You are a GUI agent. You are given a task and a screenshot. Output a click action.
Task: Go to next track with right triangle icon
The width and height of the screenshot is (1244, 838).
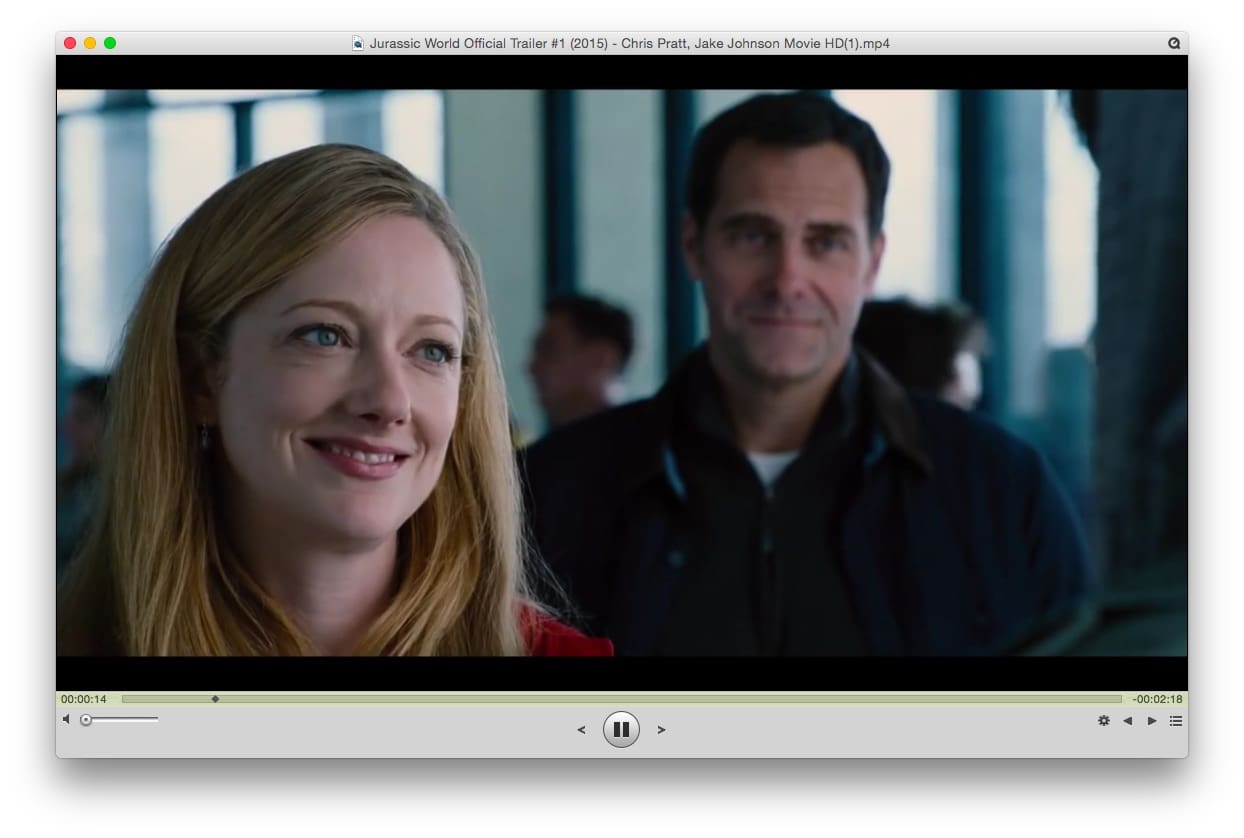click(1152, 720)
